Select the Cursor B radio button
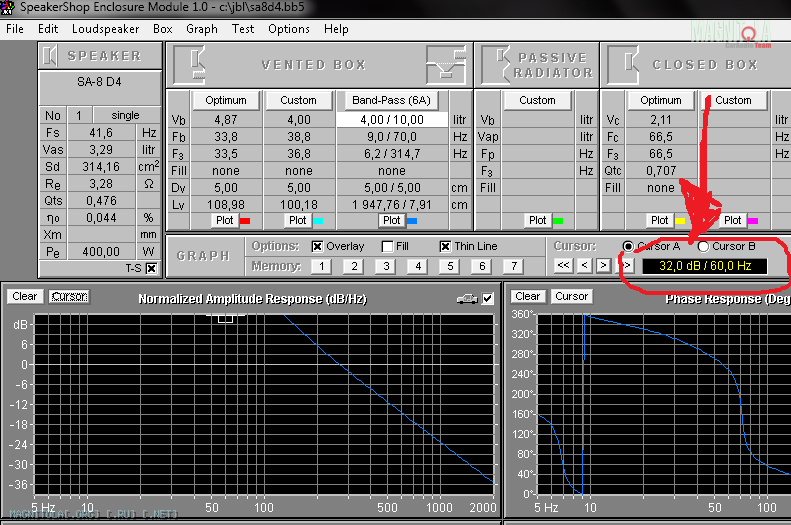This screenshot has width=791, height=525. pyautogui.click(x=703, y=246)
